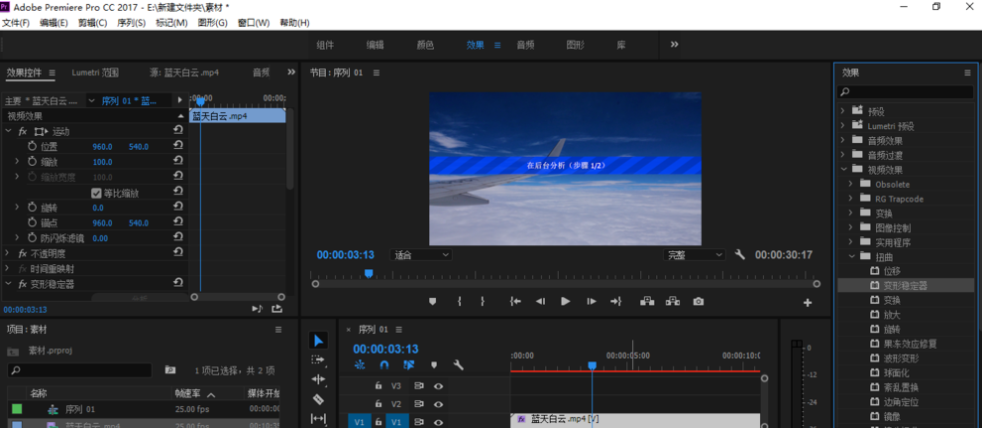Toggle the lock on track V2
The height and width of the screenshot is (428, 982).
tap(378, 404)
